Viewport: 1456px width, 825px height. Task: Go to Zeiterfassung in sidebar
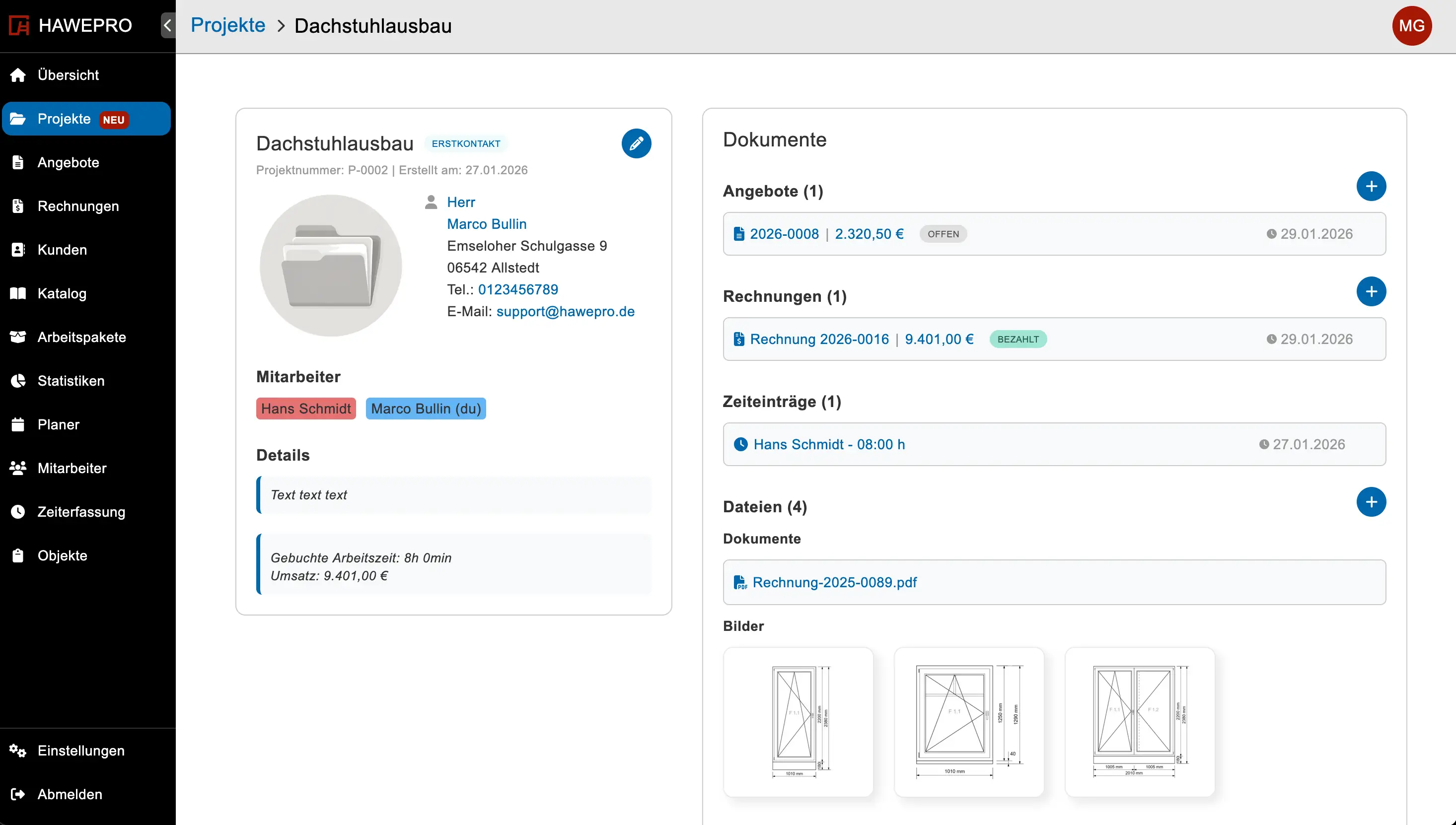81,512
